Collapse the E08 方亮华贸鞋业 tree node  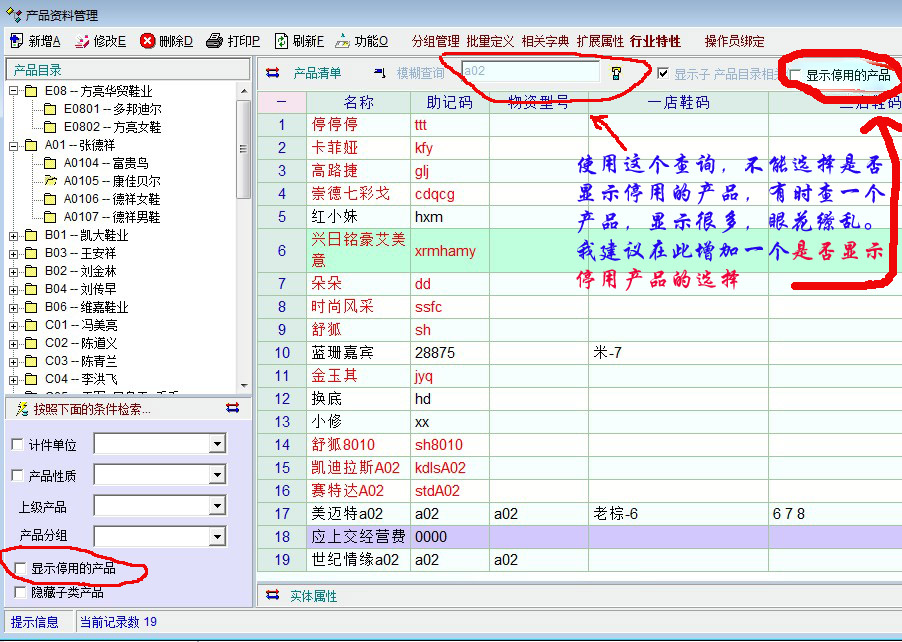click(x=15, y=91)
